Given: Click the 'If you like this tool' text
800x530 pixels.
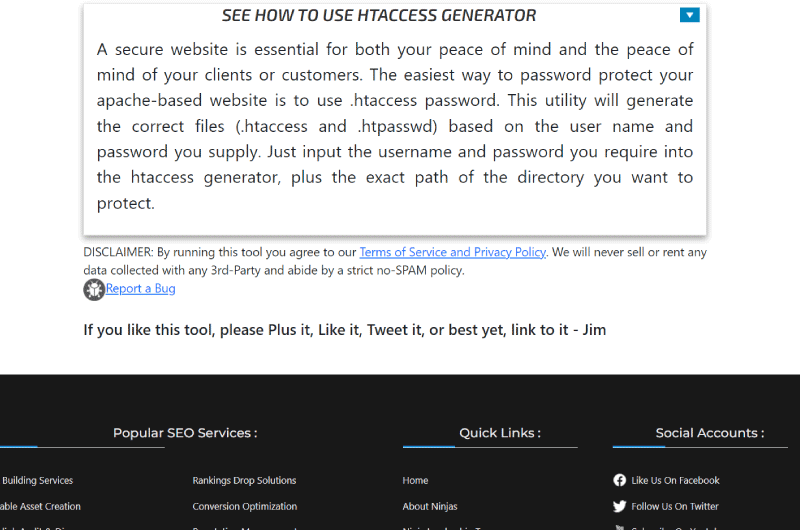Looking at the screenshot, I should (x=344, y=330).
